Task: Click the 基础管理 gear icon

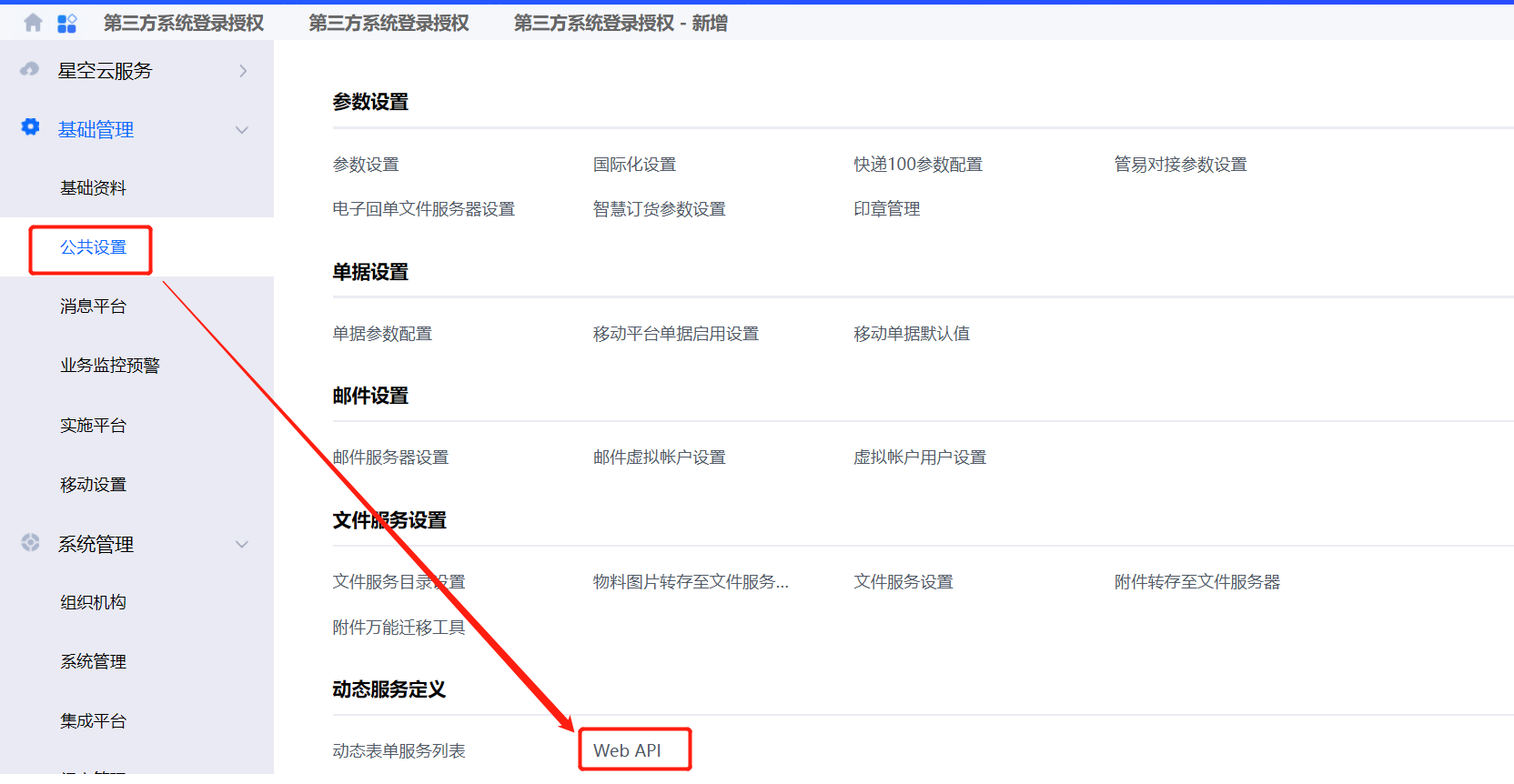Action: [x=30, y=127]
